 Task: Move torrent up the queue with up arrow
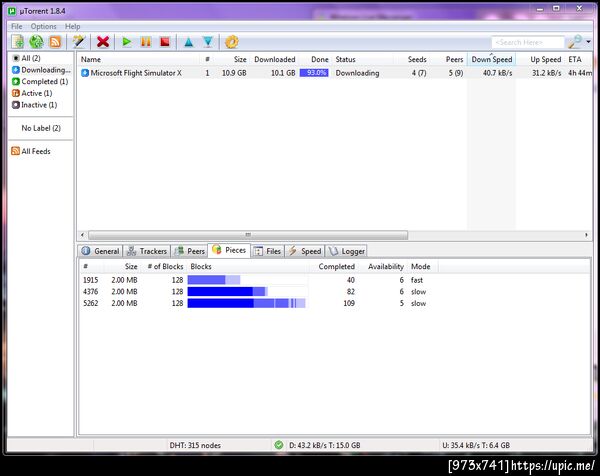[x=189, y=42]
